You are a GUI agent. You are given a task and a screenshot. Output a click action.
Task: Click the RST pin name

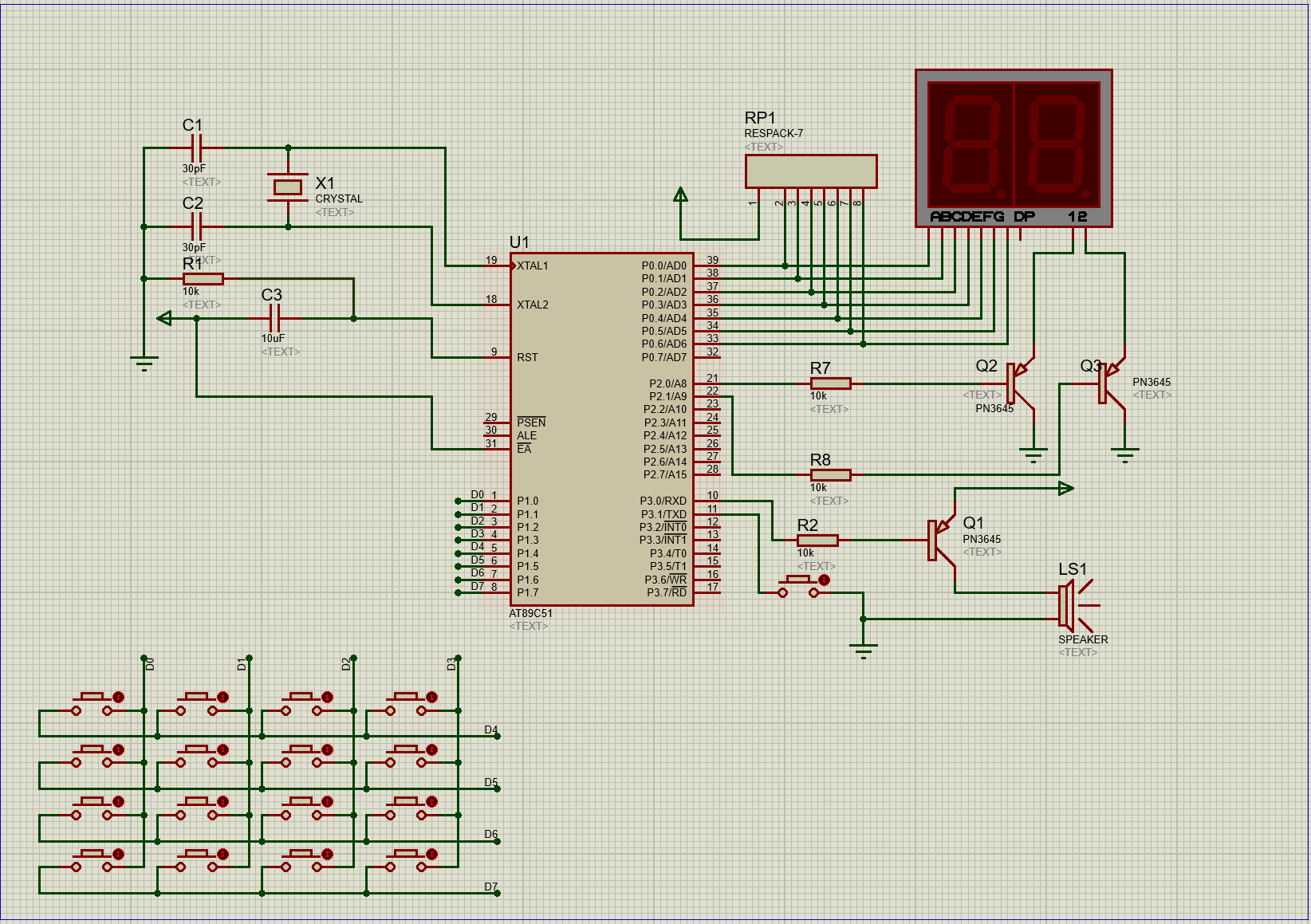tap(527, 358)
